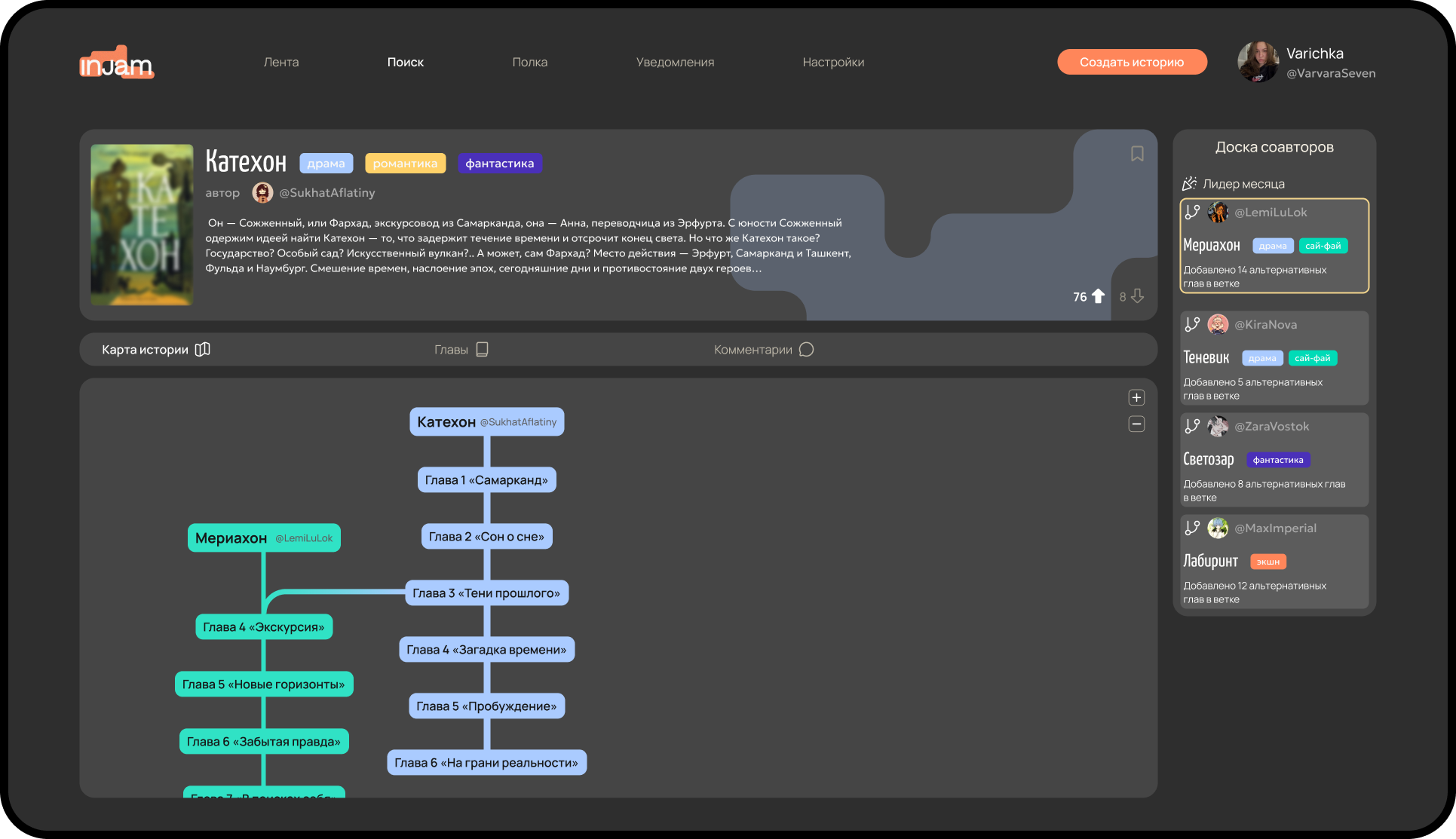
Task: Open the Мериахон branch root node
Action: [263, 538]
